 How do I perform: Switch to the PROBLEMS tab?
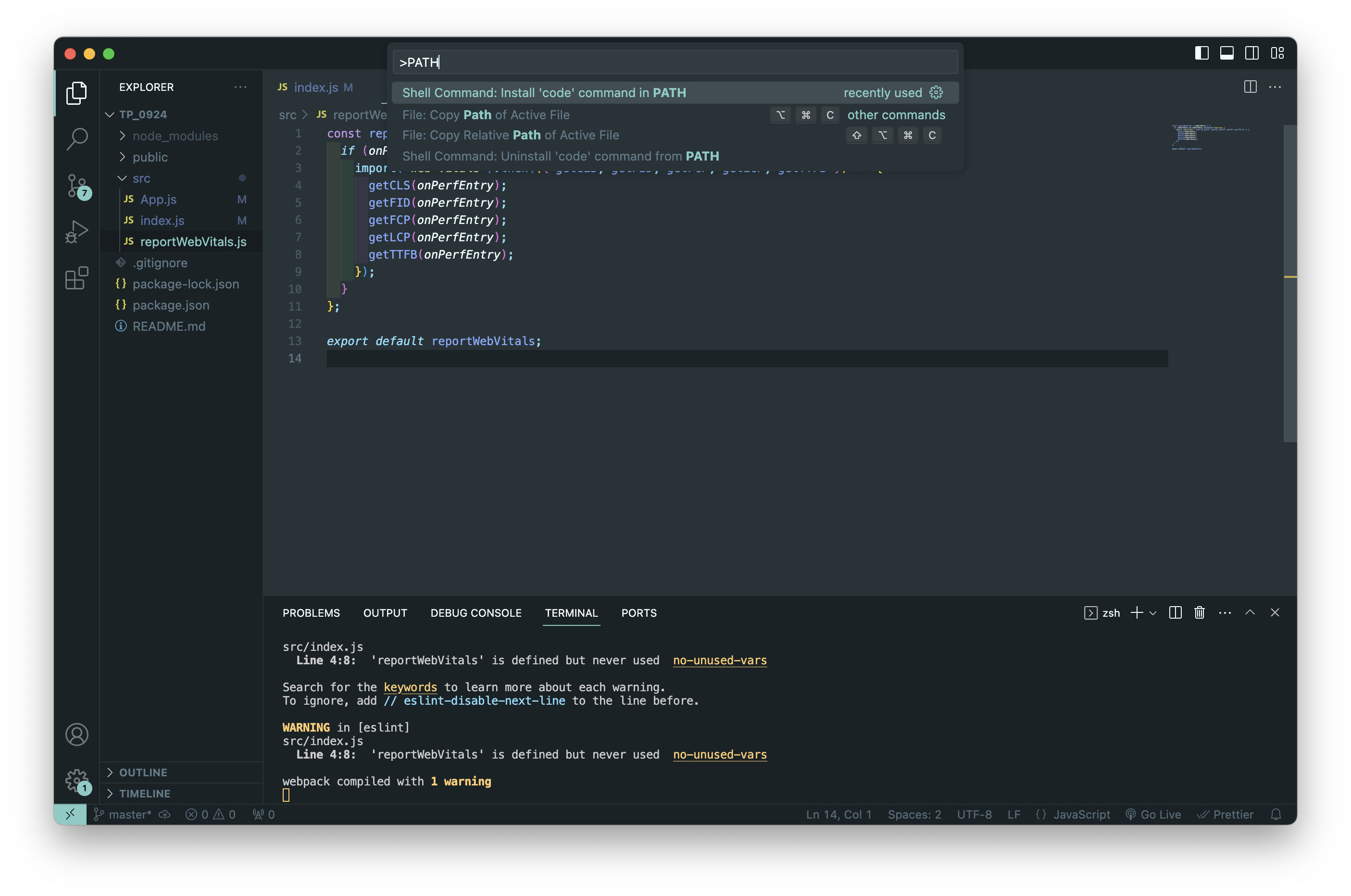(311, 613)
